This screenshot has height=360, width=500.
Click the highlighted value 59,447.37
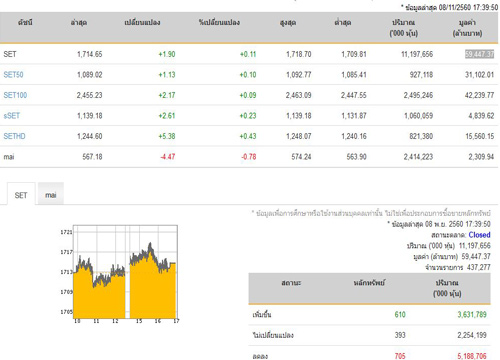(479, 54)
